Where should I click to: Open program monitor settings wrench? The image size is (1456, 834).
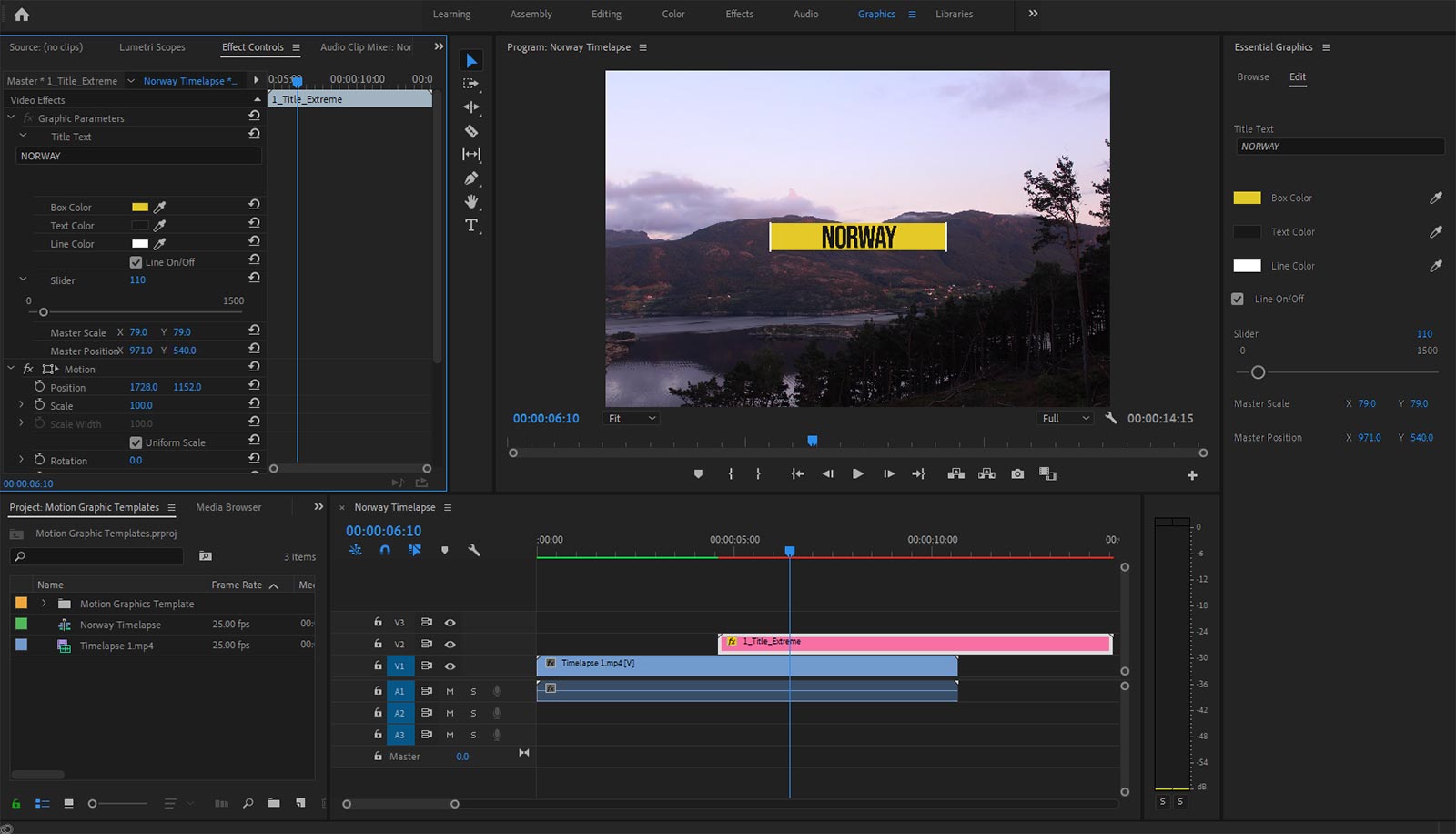[1110, 418]
